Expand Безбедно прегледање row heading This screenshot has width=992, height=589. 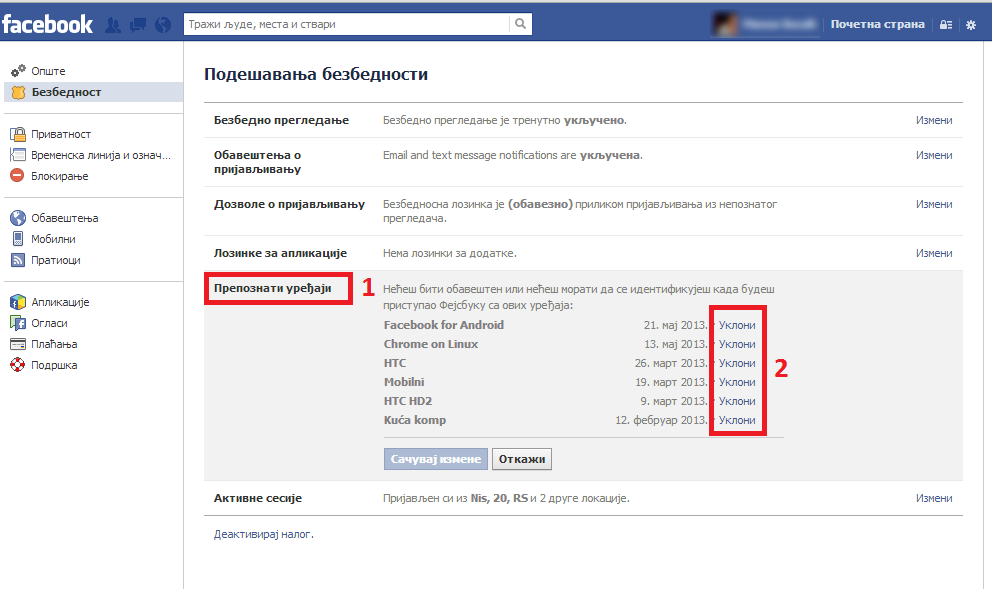(282, 120)
